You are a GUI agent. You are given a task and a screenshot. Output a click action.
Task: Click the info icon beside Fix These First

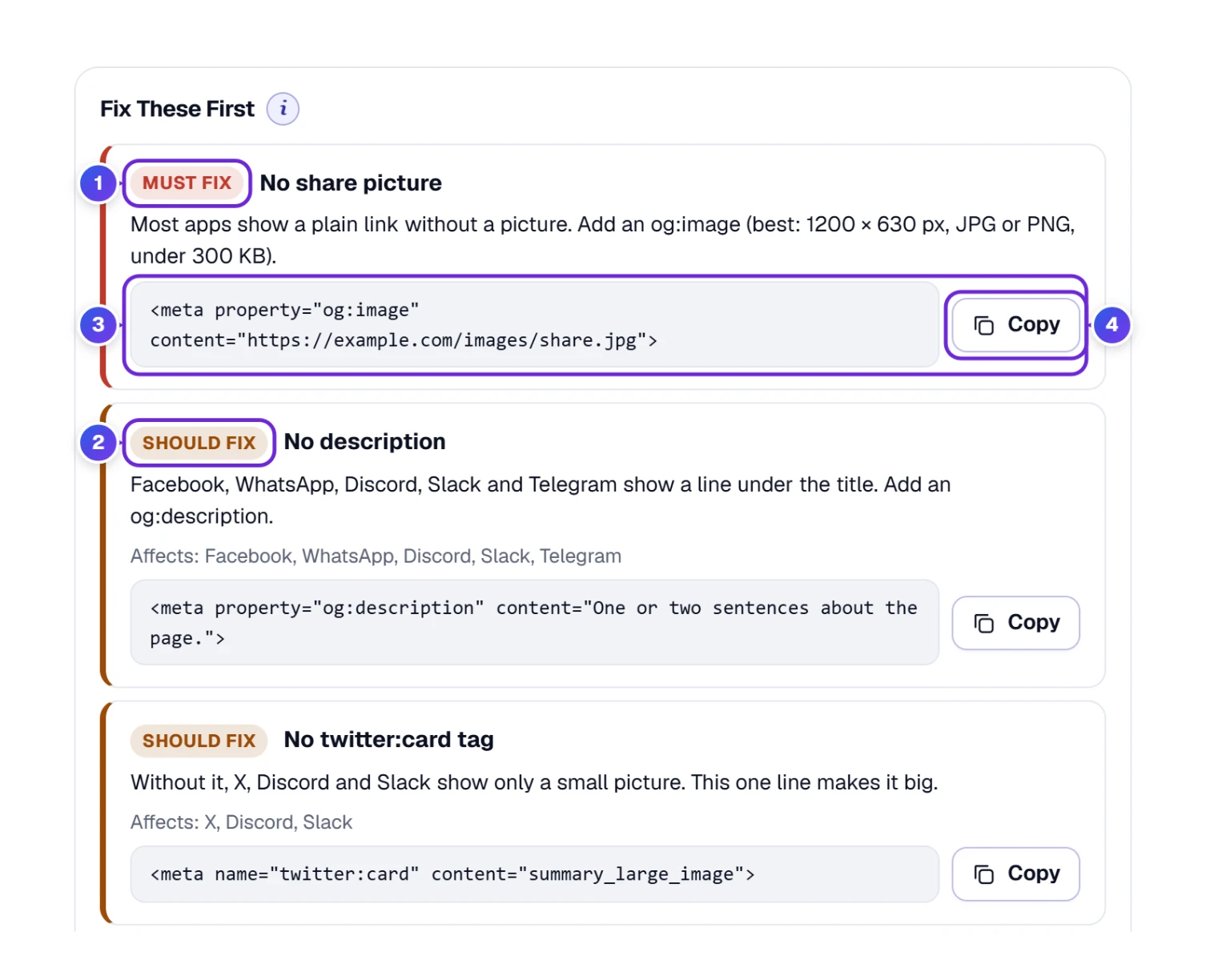pos(283,109)
